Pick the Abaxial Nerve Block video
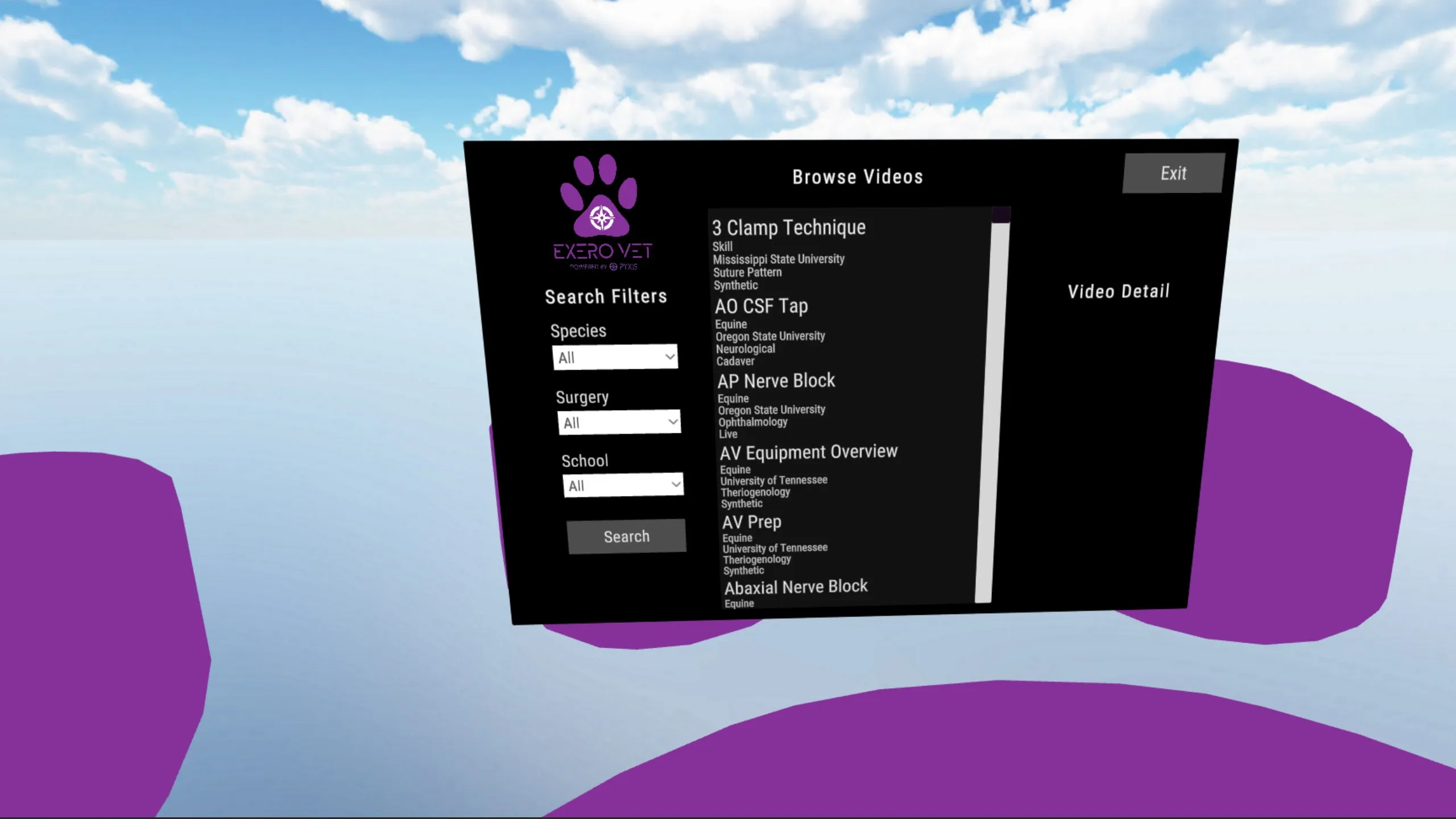 pyautogui.click(x=796, y=587)
